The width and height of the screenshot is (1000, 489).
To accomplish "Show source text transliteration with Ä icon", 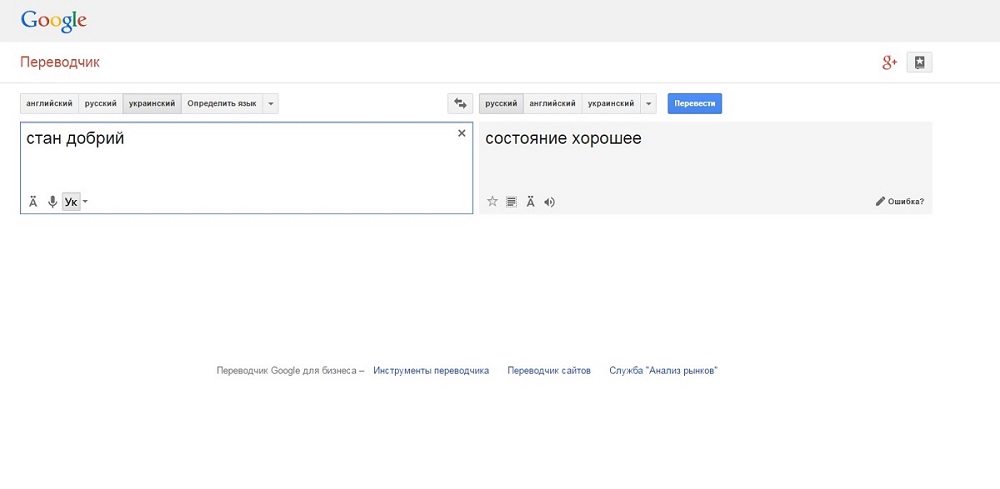I will [33, 202].
